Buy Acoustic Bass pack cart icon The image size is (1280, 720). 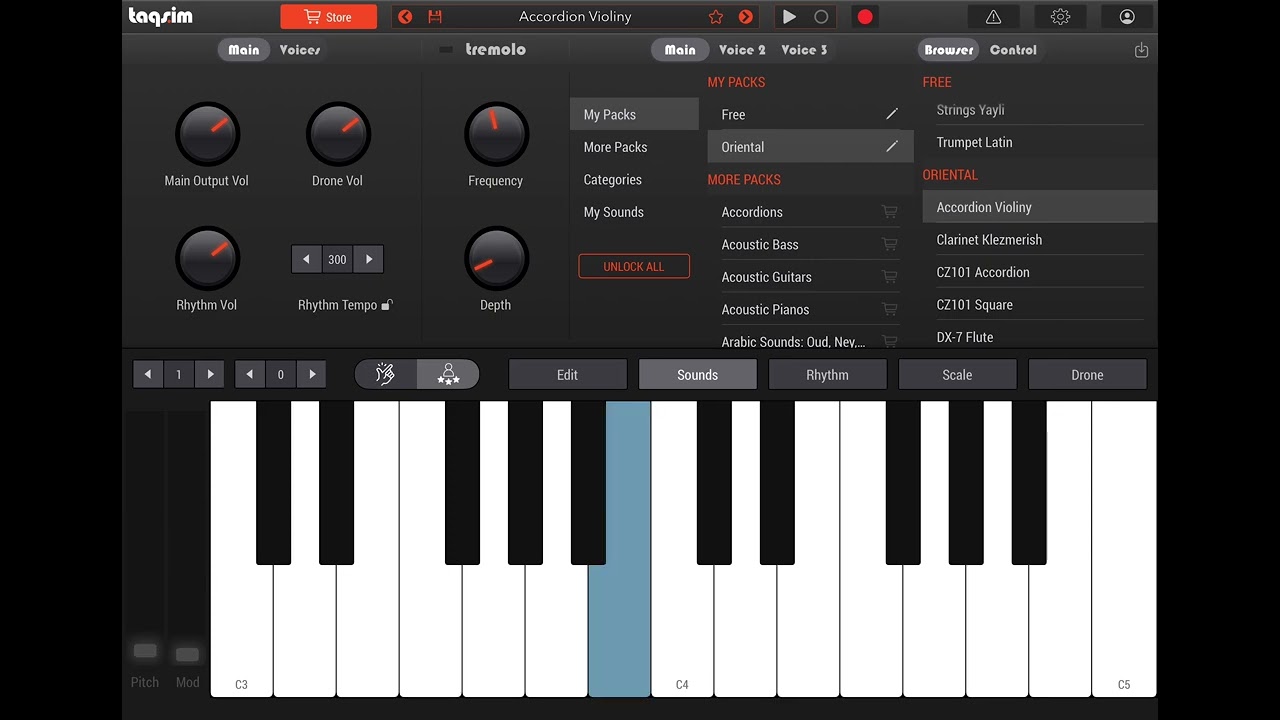click(x=889, y=245)
